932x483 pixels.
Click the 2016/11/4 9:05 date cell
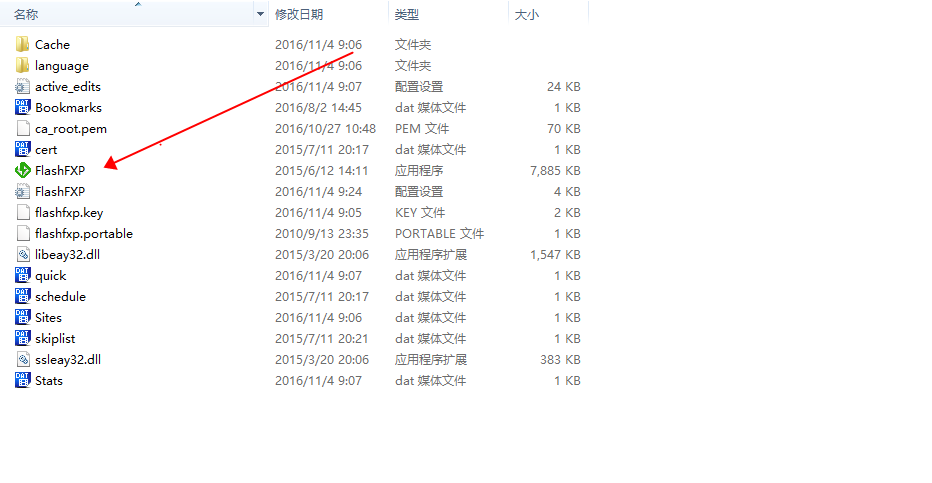[318, 213]
